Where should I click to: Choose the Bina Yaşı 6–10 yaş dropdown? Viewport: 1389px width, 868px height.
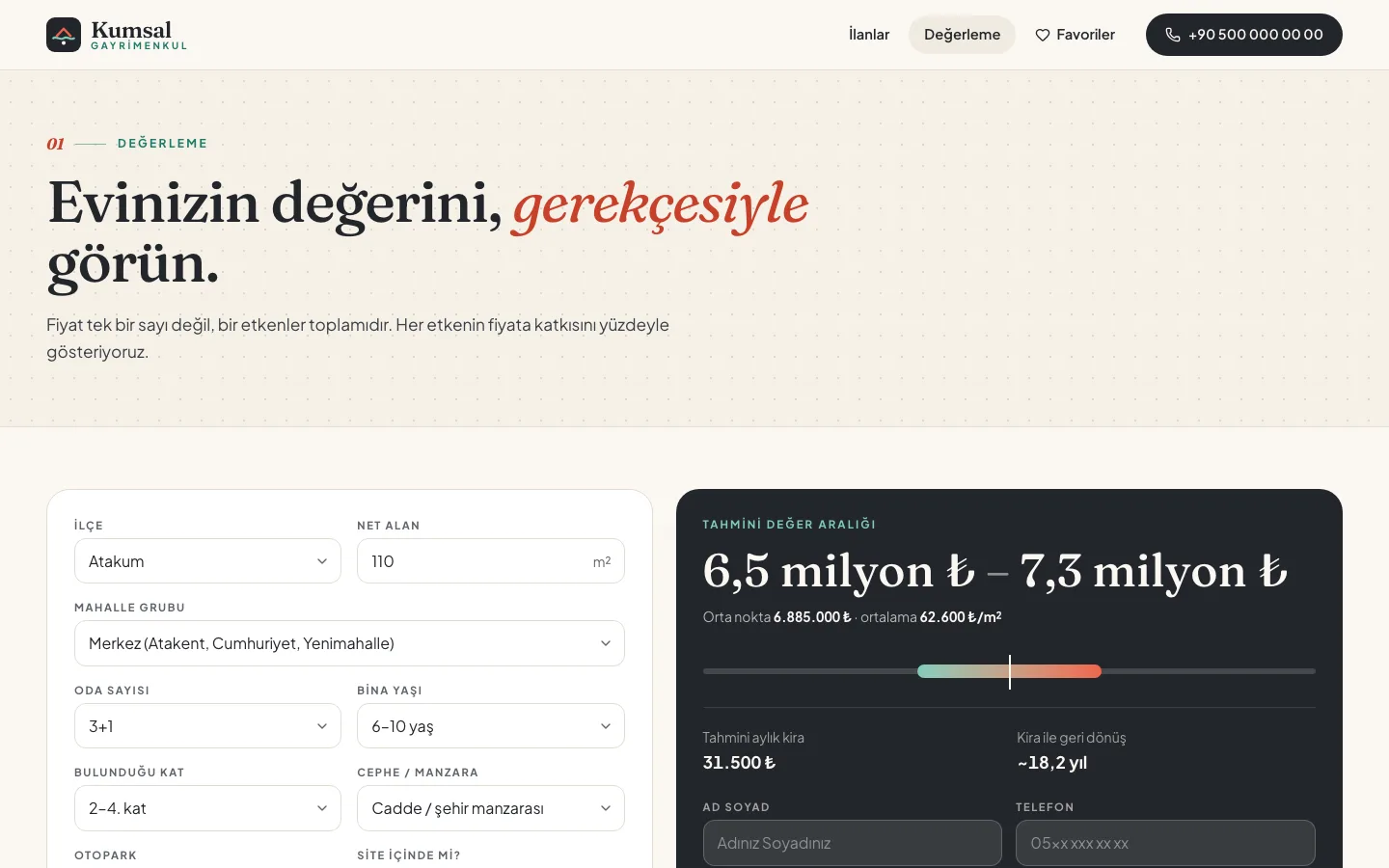tap(491, 726)
